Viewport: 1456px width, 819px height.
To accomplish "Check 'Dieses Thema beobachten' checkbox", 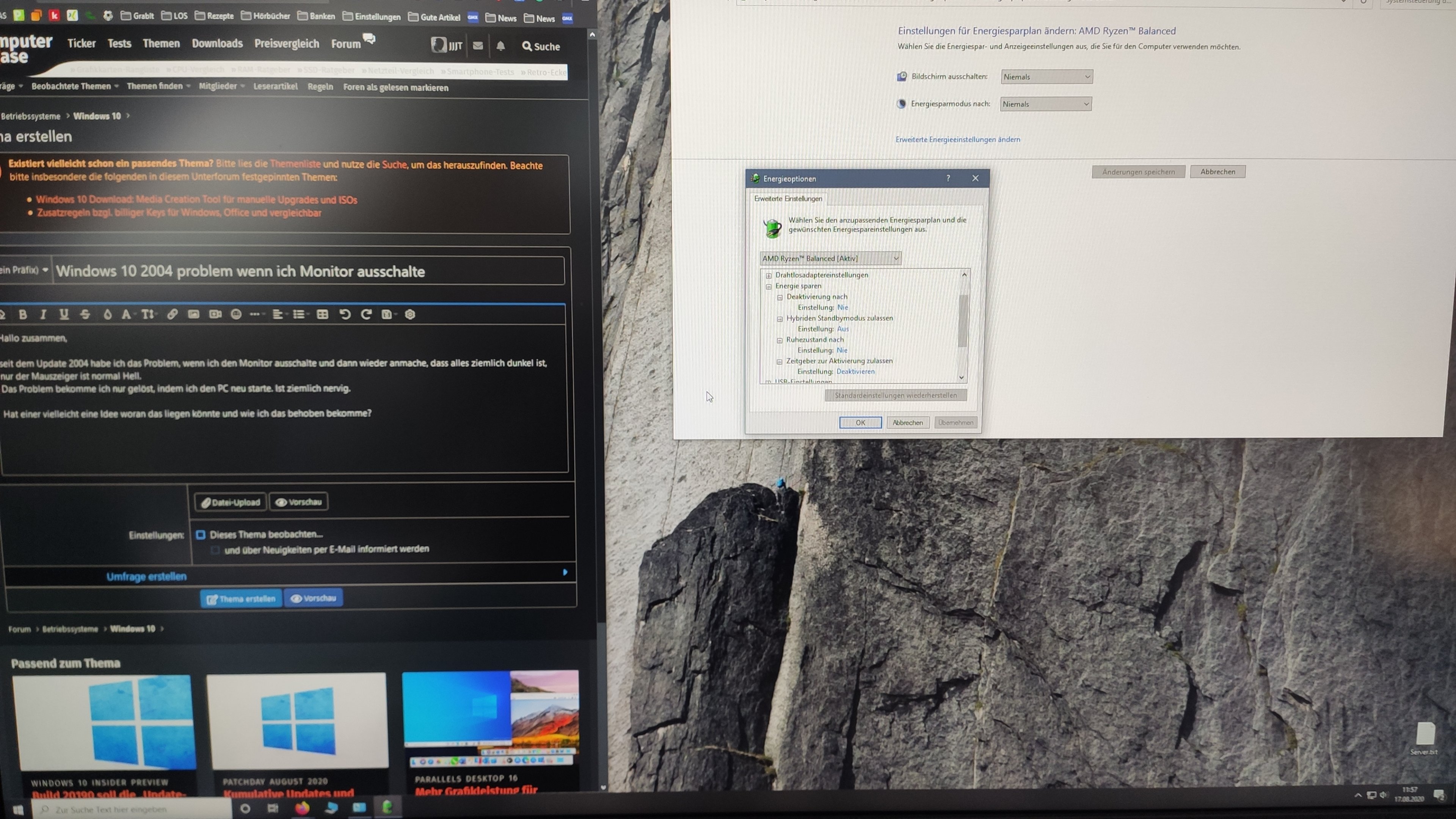I will click(x=201, y=534).
